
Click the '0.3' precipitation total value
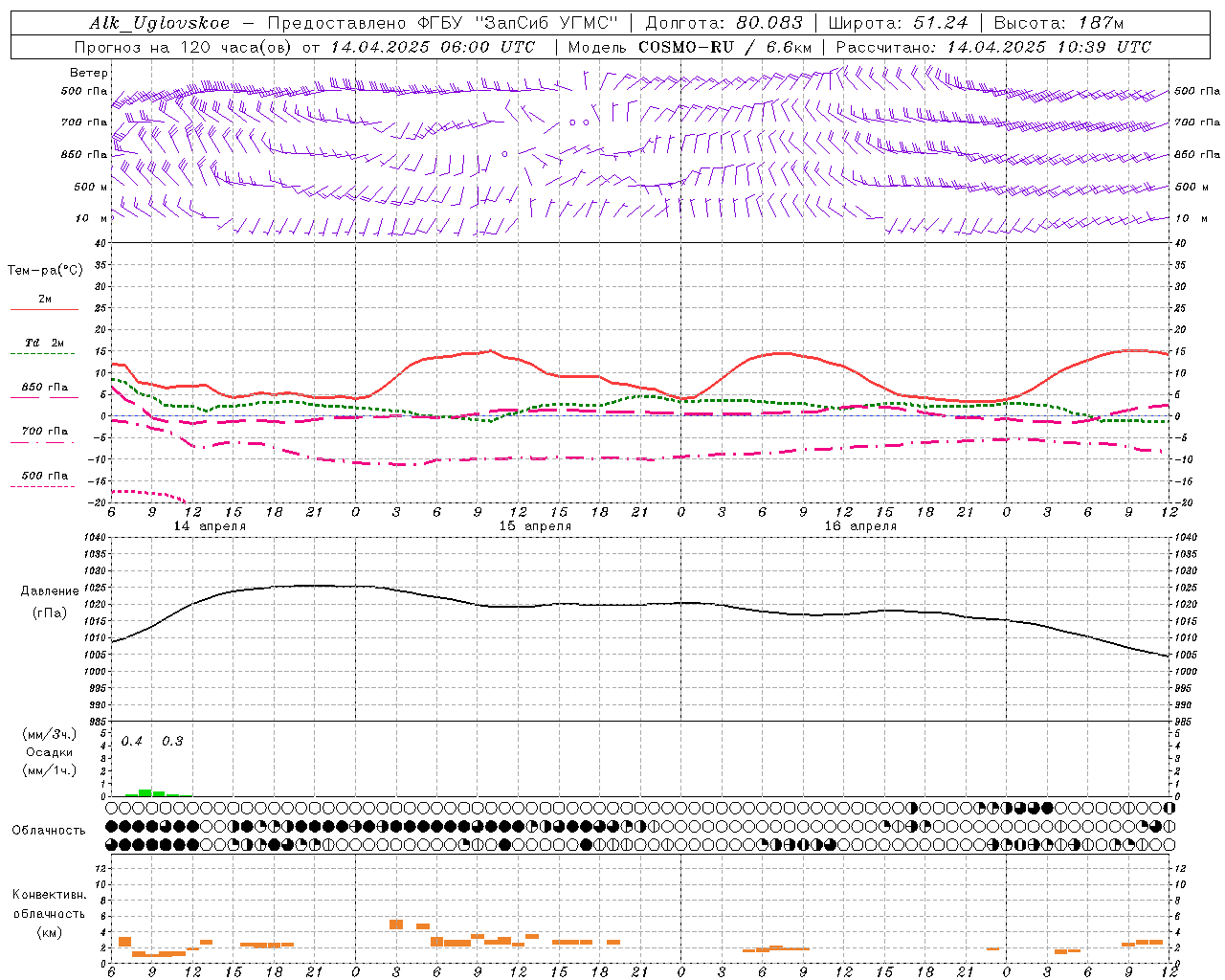coord(172,742)
